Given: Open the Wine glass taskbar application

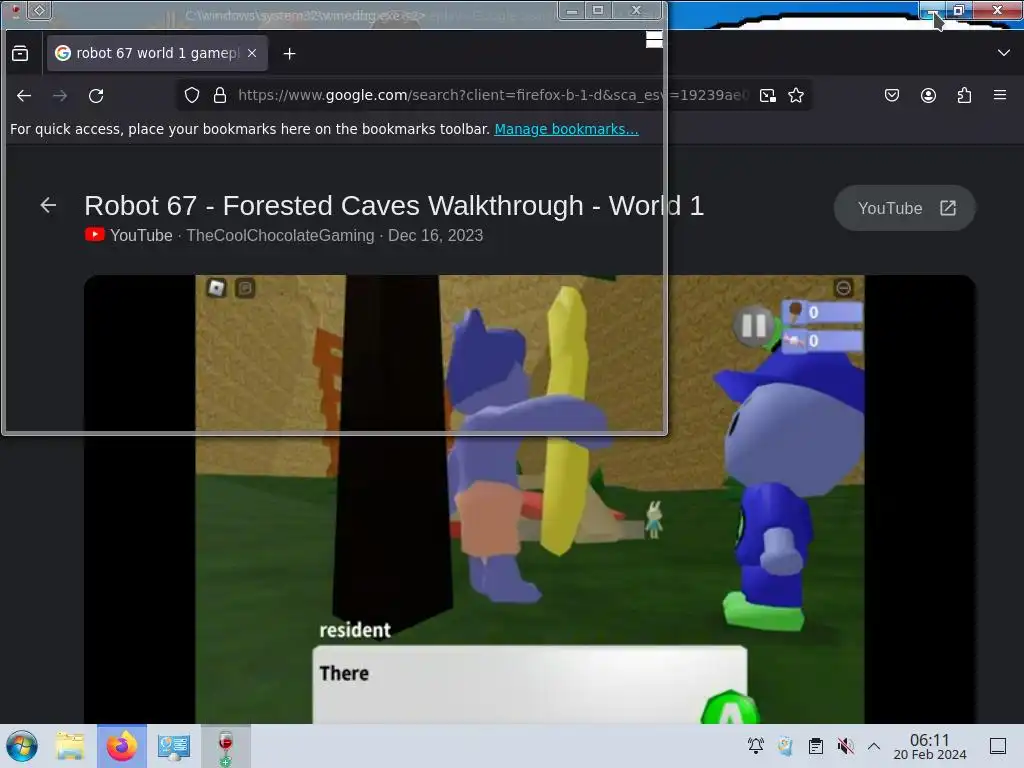Looking at the screenshot, I should pyautogui.click(x=225, y=746).
